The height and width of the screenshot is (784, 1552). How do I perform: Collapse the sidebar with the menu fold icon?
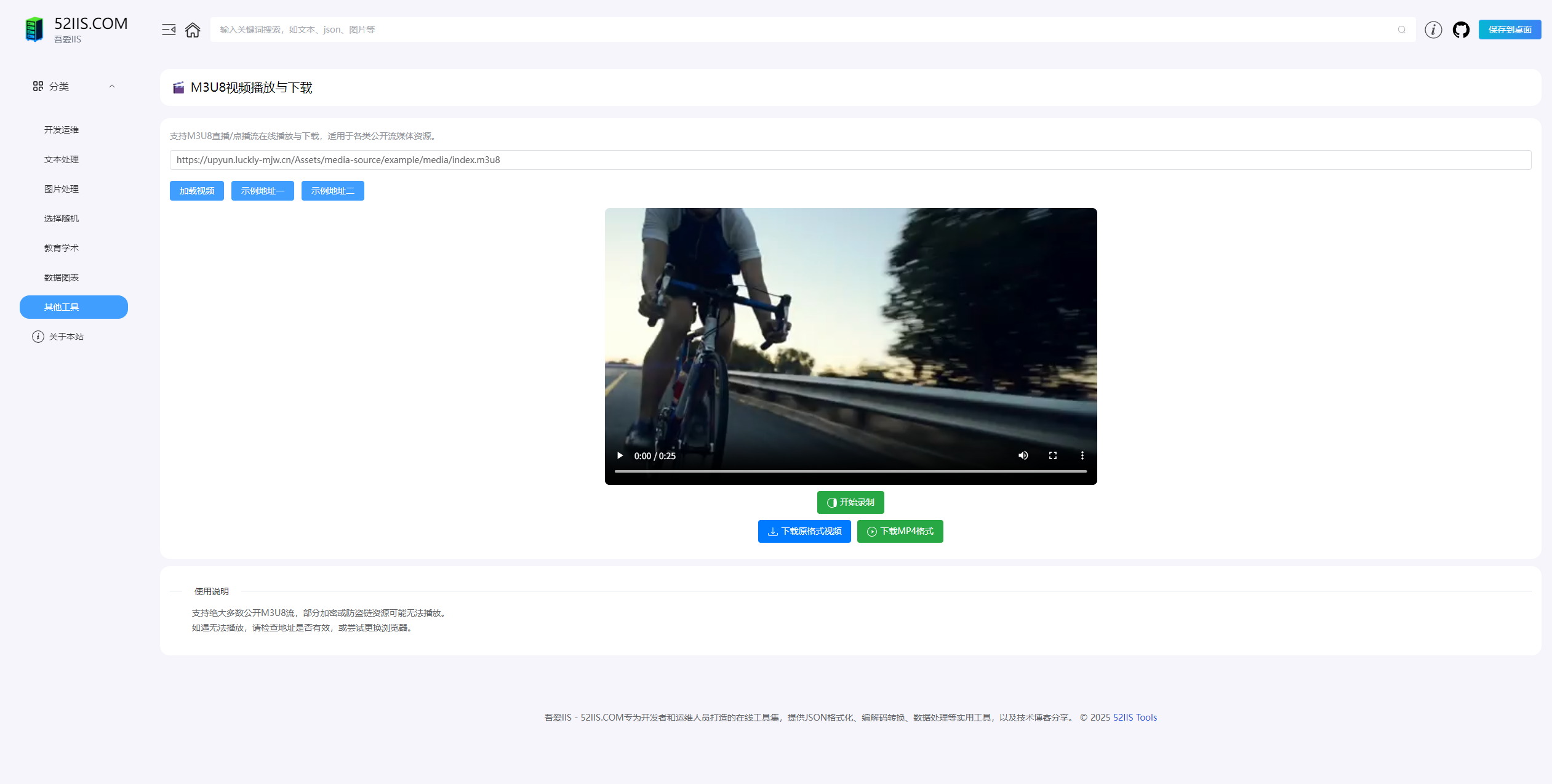pos(169,30)
